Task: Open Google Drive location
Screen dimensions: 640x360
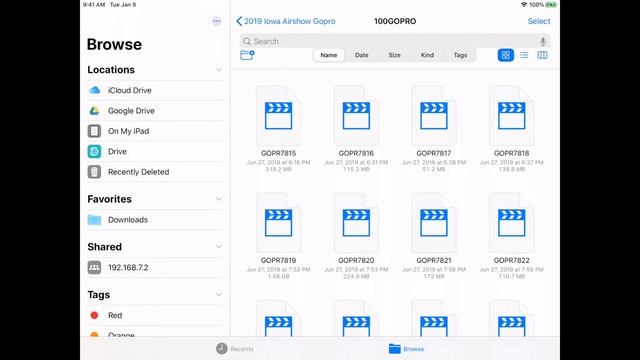Action: (x=155, y=111)
